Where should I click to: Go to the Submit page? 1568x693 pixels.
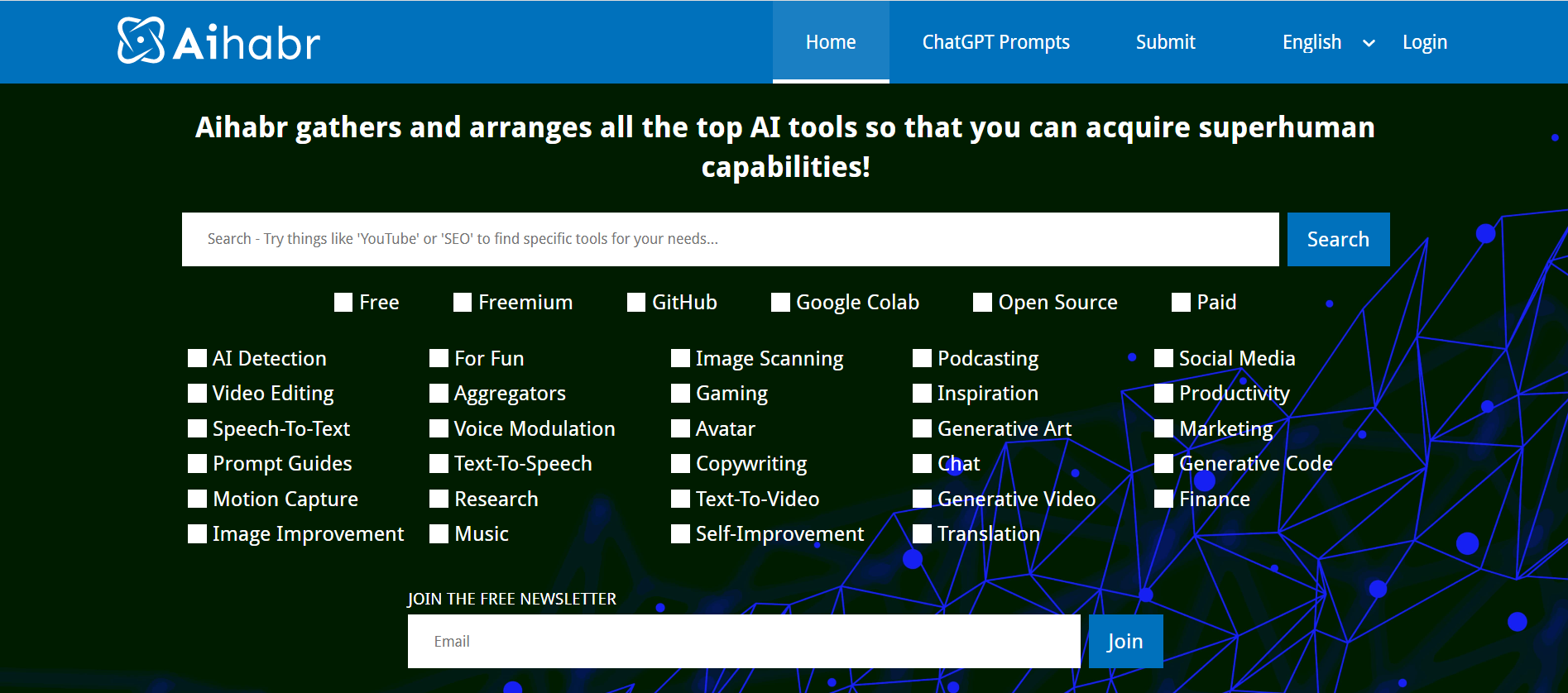tap(1165, 42)
